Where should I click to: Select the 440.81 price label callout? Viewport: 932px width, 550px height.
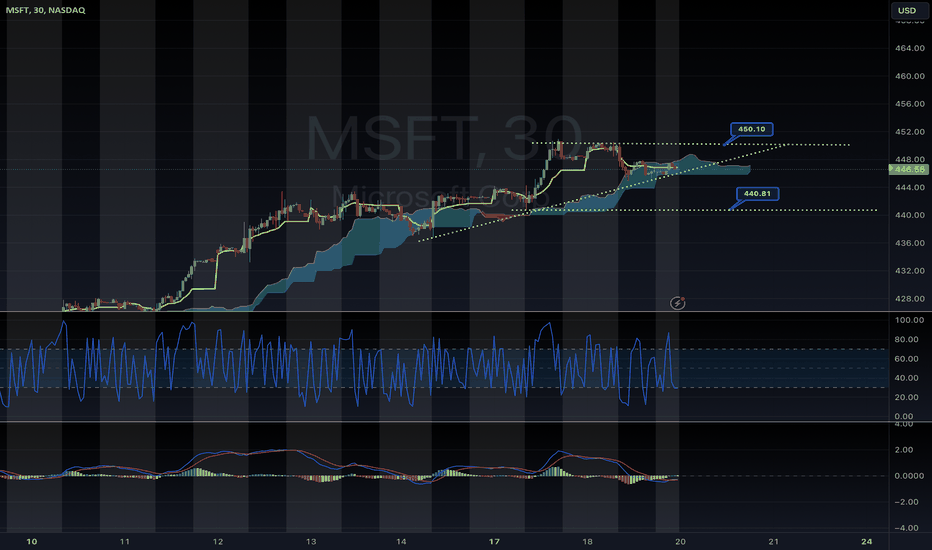[757, 193]
